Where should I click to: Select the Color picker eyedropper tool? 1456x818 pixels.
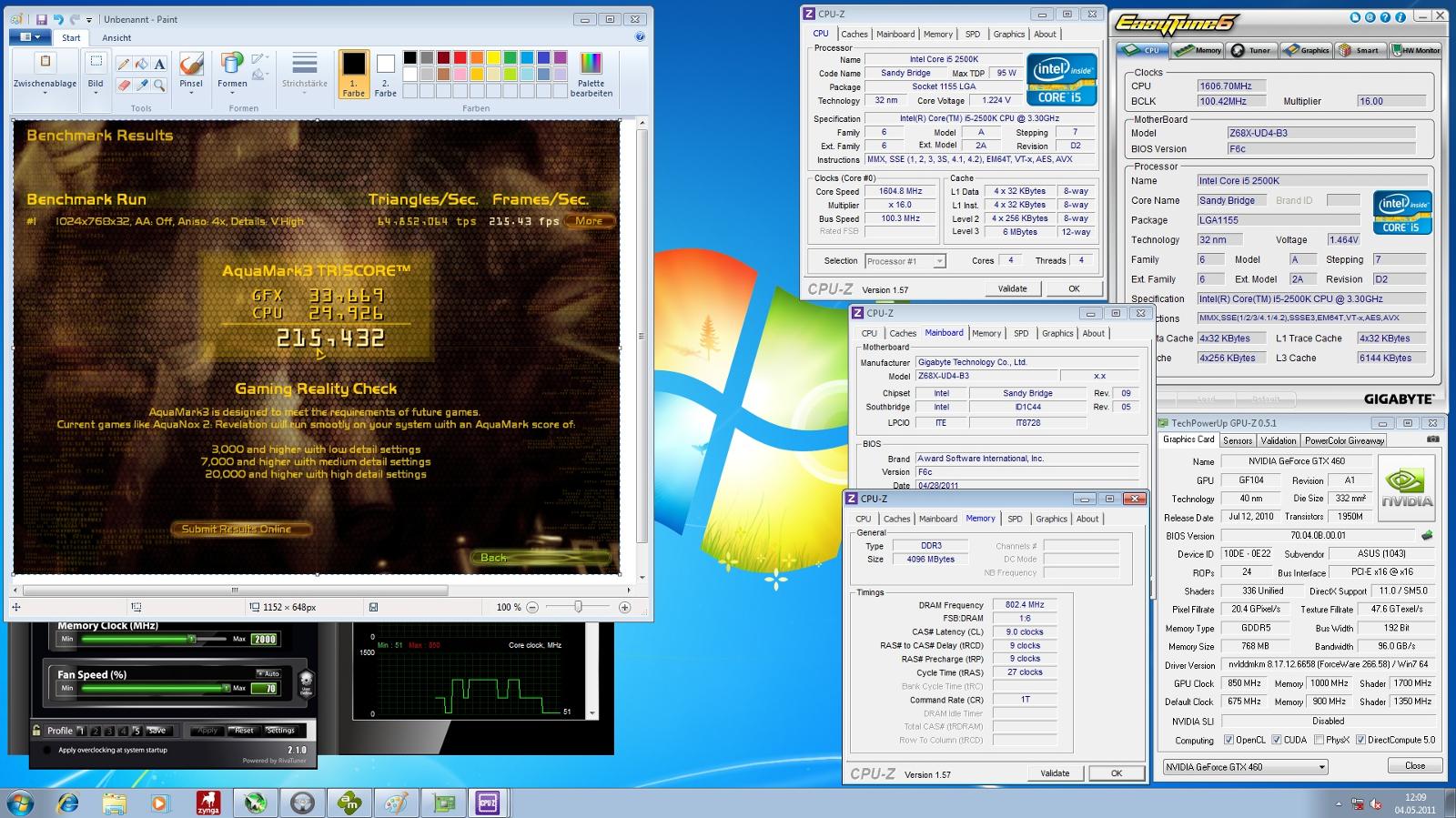click(x=142, y=85)
